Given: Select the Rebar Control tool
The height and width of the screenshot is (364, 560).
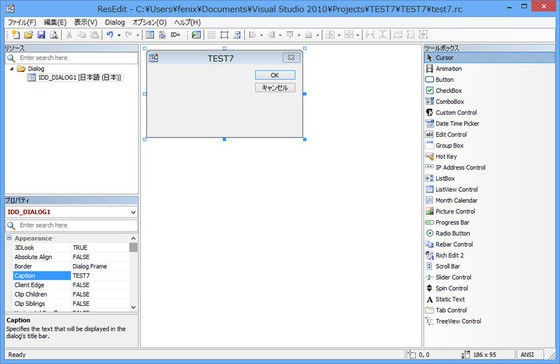Looking at the screenshot, I should (x=489, y=244).
